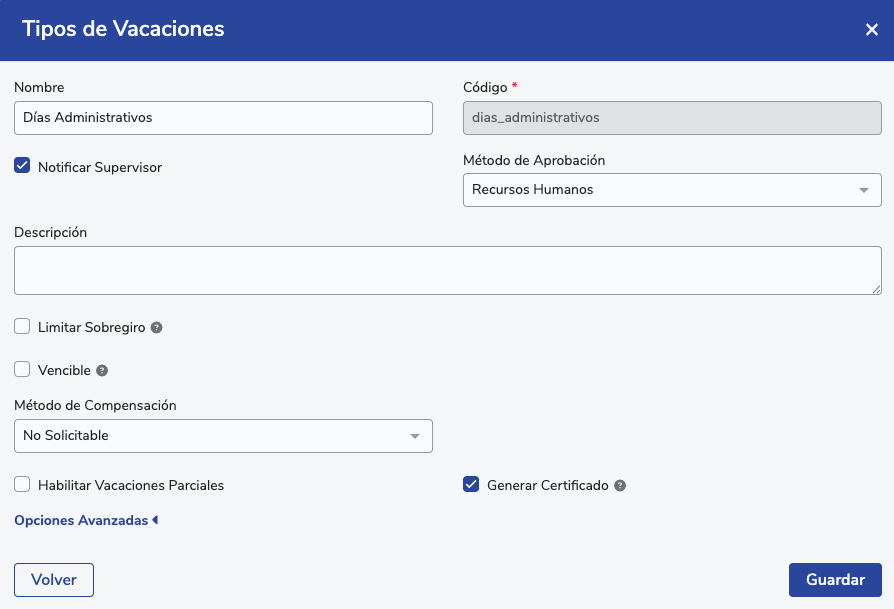This screenshot has height=609, width=894.
Task: Click the disabled Código field
Action: 671,118
